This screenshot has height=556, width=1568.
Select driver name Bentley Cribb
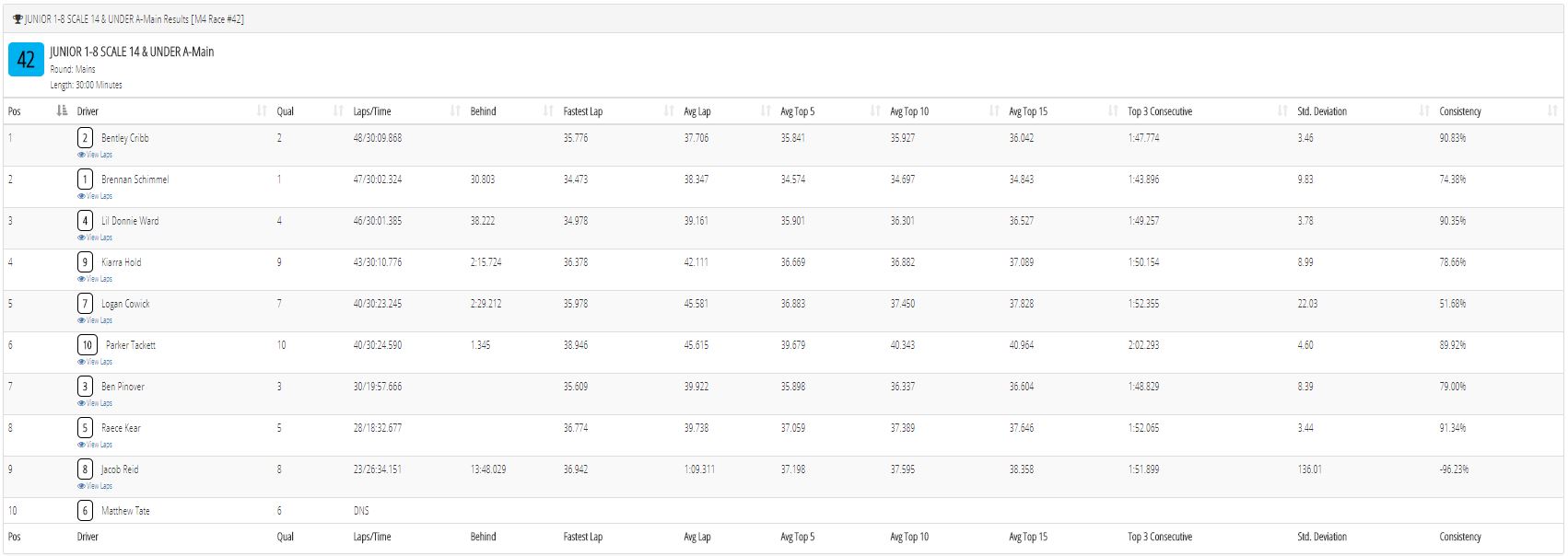pos(125,138)
